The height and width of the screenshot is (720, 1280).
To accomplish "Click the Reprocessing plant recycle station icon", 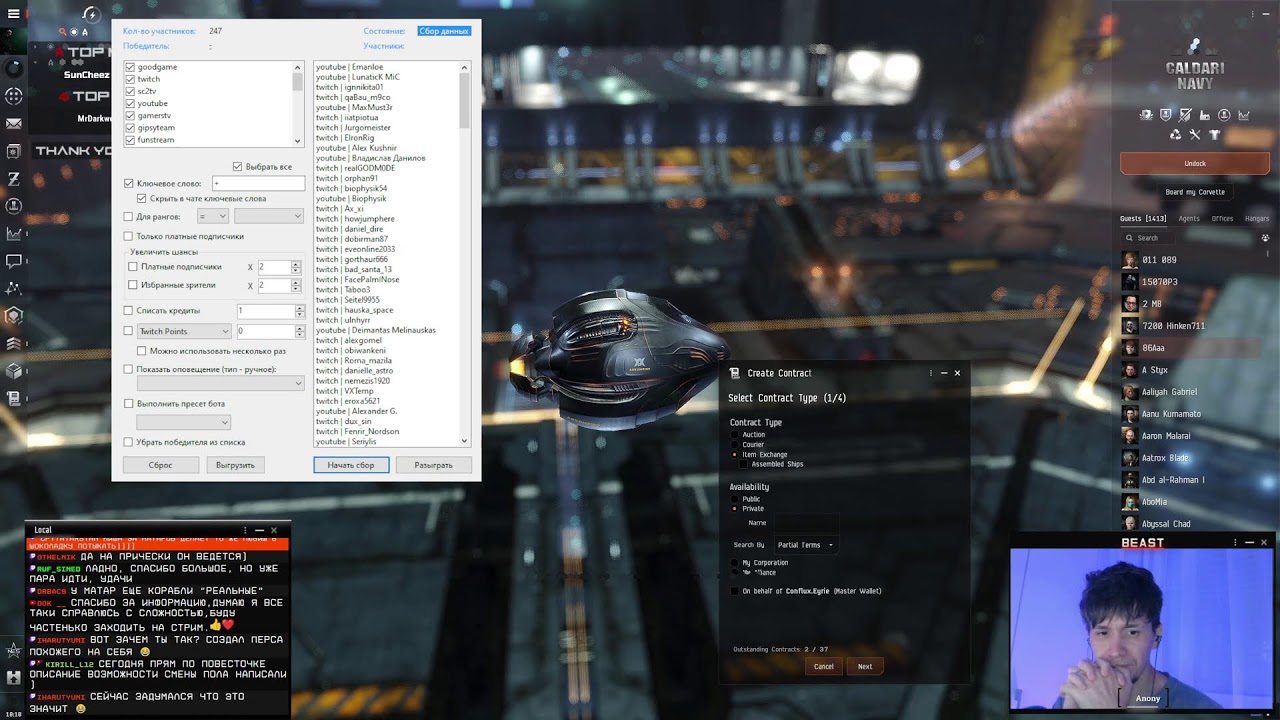I will (x=1176, y=135).
